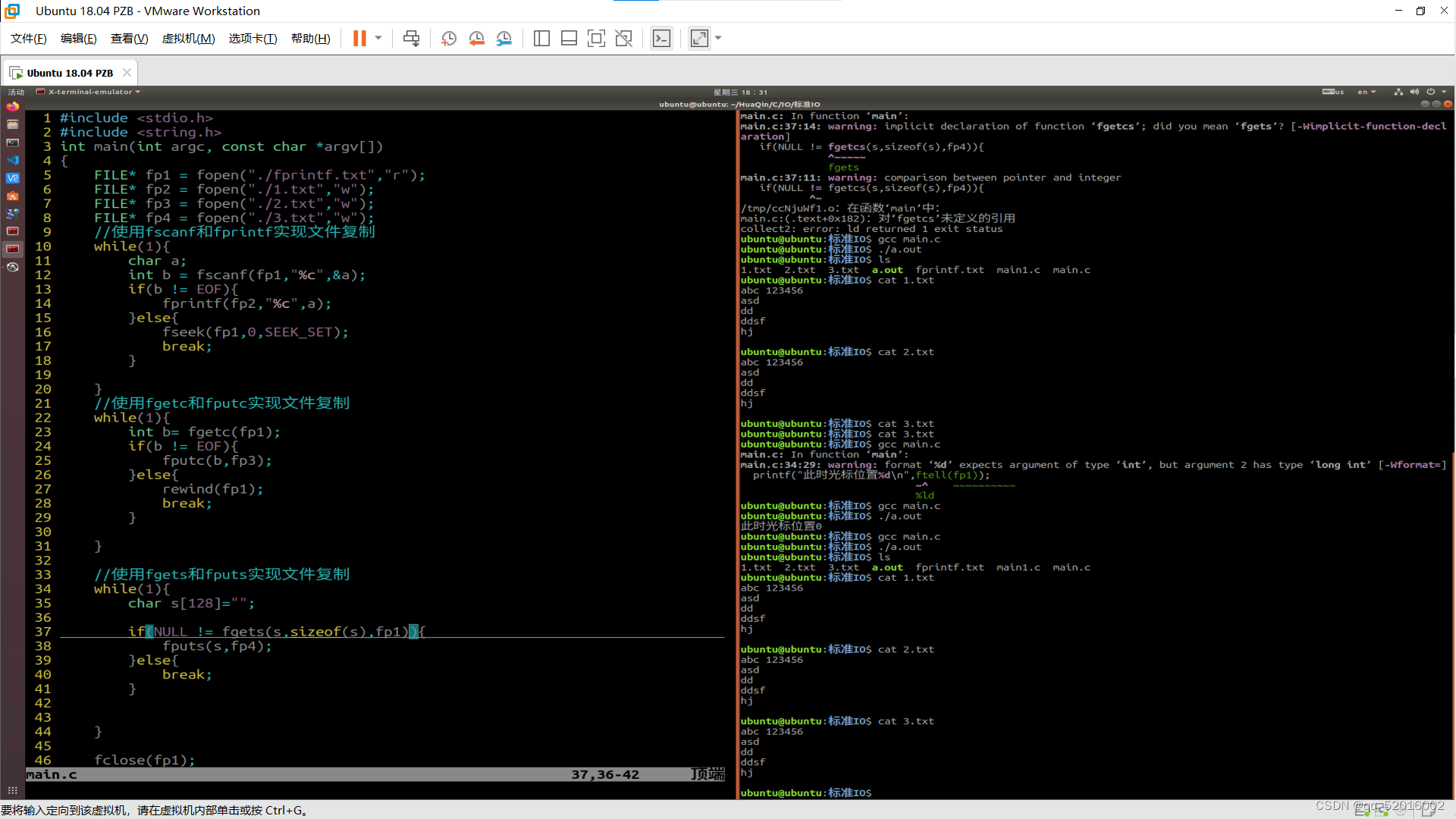This screenshot has width=1456, height=819.
Task: Revert to snapshot using the orange-arrow clock icon
Action: (x=476, y=39)
